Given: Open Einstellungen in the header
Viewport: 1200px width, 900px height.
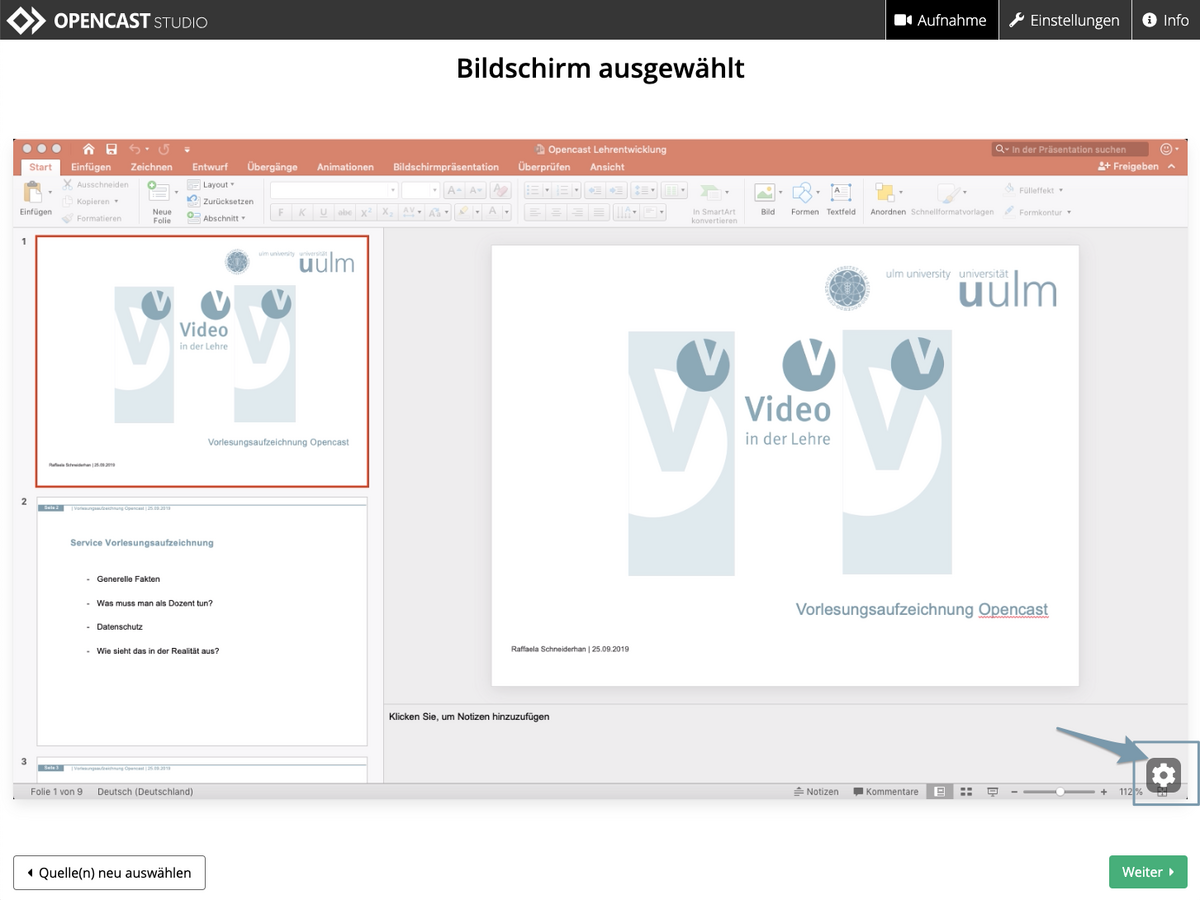Looking at the screenshot, I should (1065, 20).
